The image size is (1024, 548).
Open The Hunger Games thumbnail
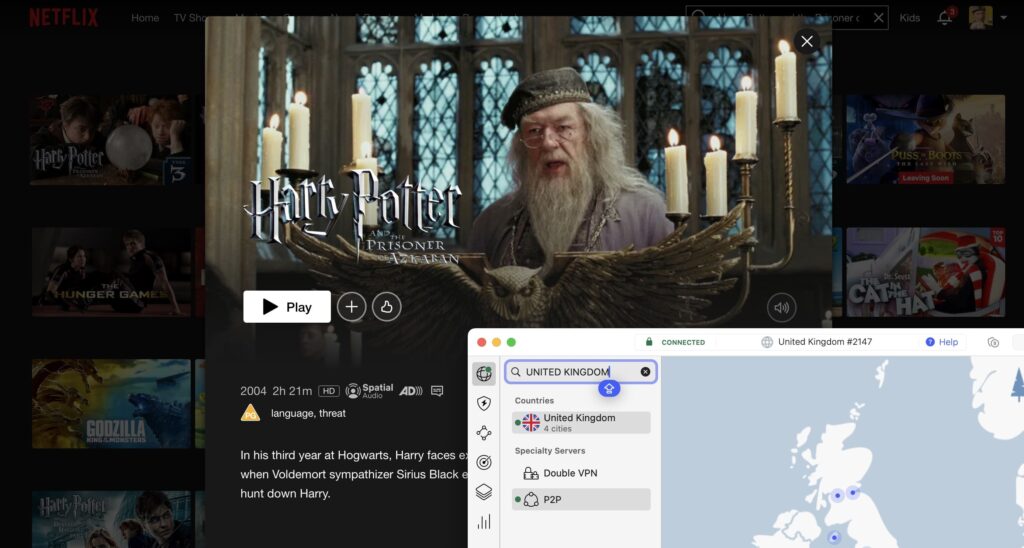point(111,272)
